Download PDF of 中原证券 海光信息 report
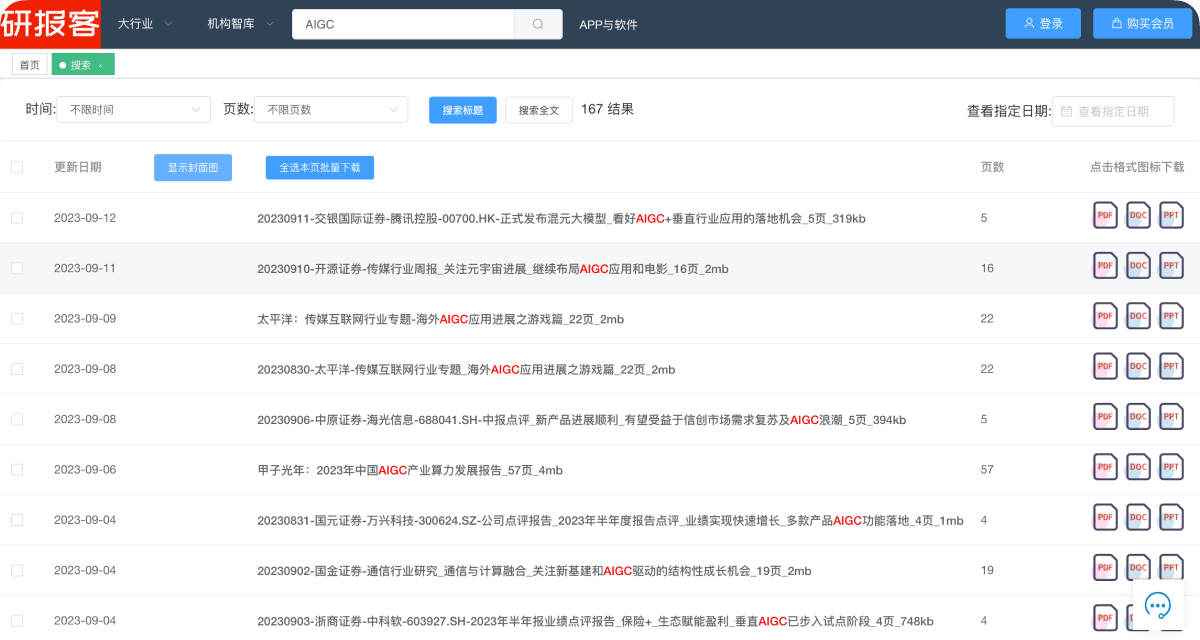 point(1105,416)
